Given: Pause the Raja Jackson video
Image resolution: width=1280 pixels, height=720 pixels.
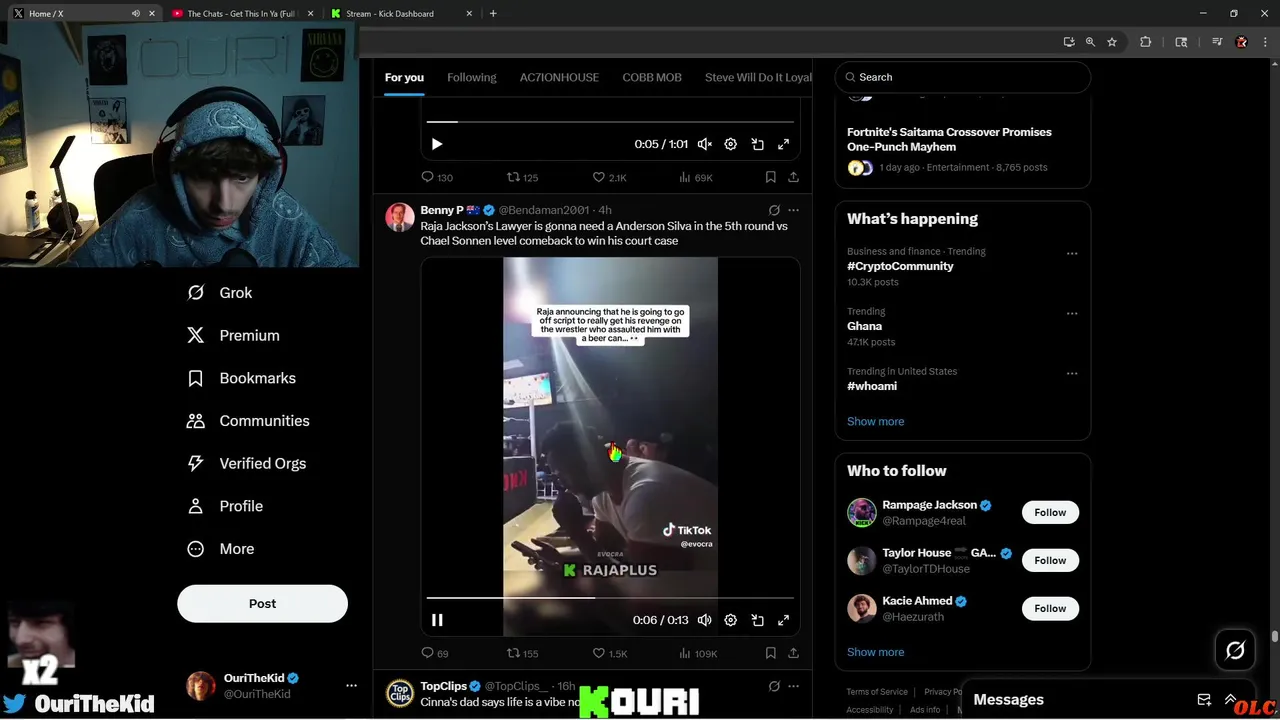Looking at the screenshot, I should pyautogui.click(x=437, y=620).
